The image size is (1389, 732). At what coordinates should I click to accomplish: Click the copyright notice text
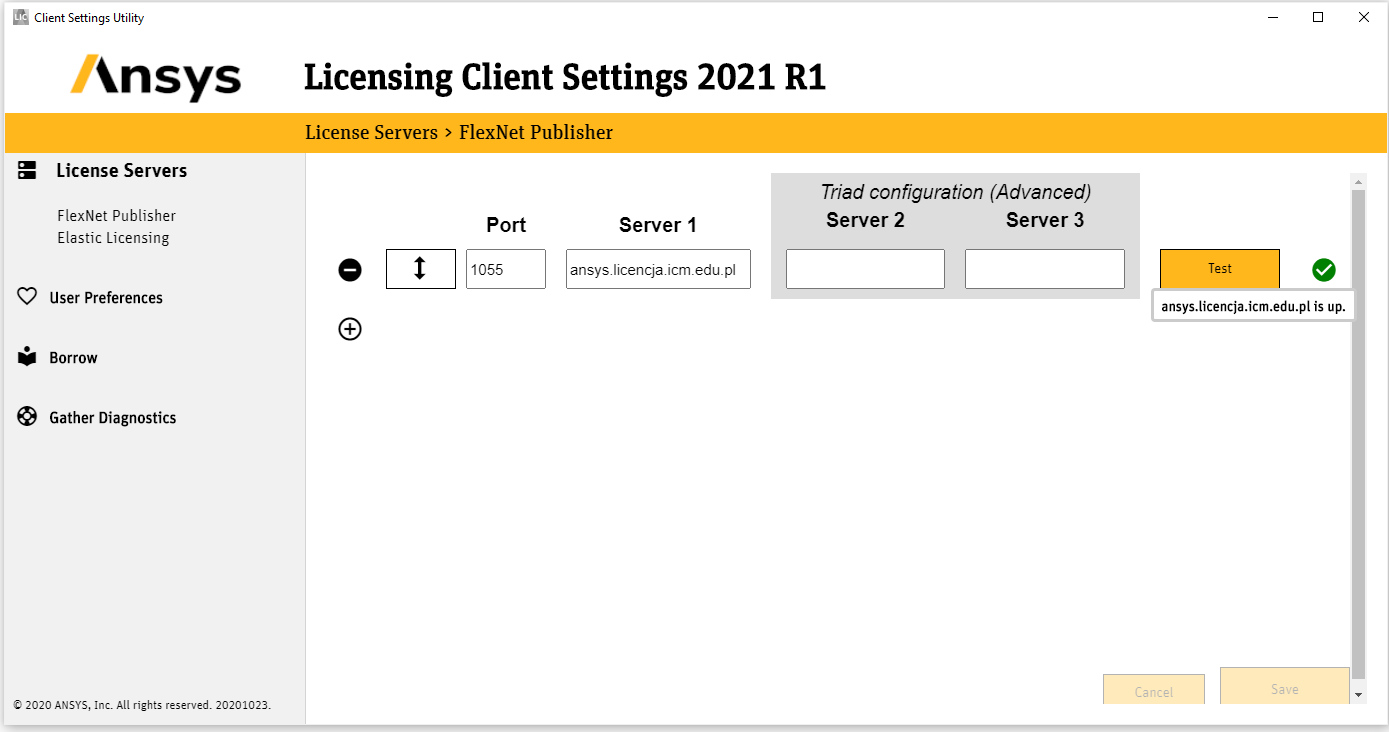pyautogui.click(x=142, y=705)
